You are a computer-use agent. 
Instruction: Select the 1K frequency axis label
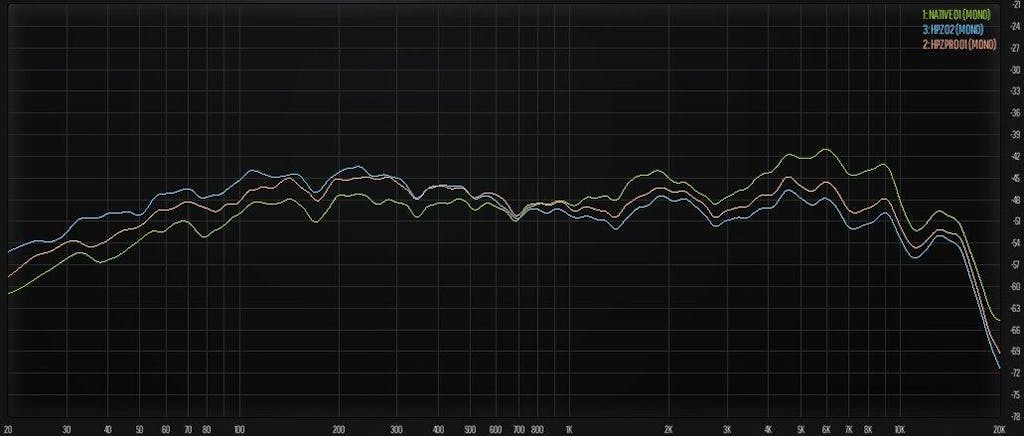click(x=568, y=428)
